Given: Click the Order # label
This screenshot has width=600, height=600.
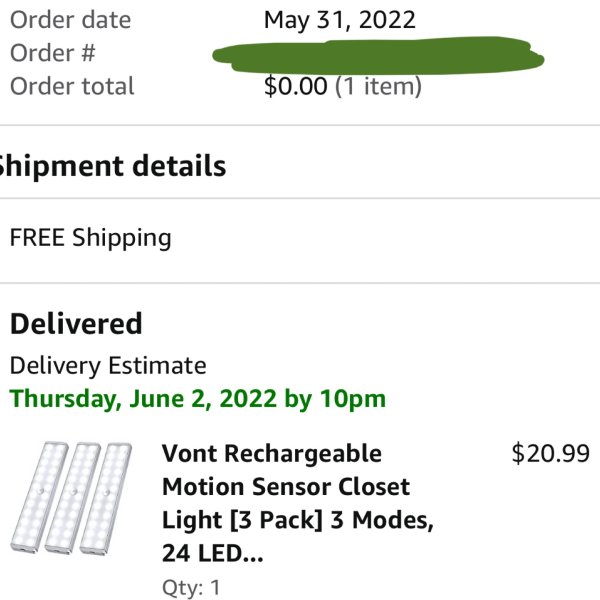Looking at the screenshot, I should 53,53.
